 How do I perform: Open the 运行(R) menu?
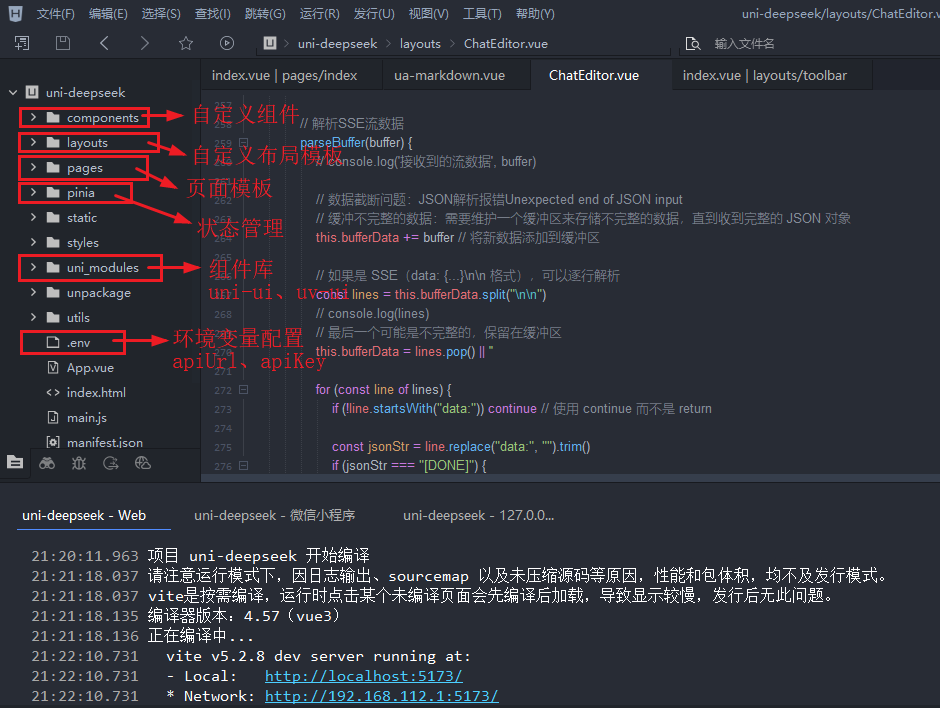point(319,13)
